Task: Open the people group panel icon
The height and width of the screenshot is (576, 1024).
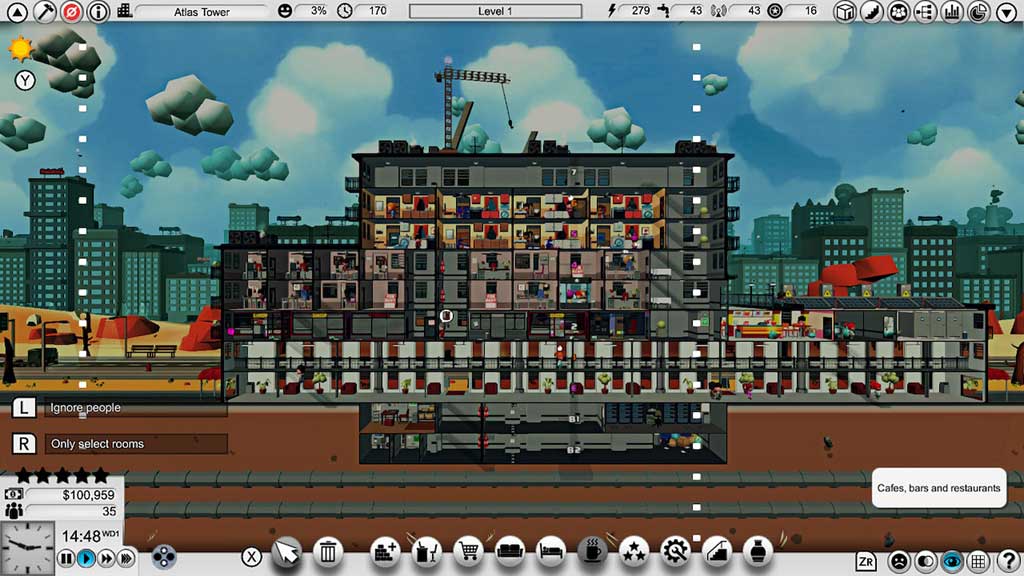Action: tap(899, 12)
